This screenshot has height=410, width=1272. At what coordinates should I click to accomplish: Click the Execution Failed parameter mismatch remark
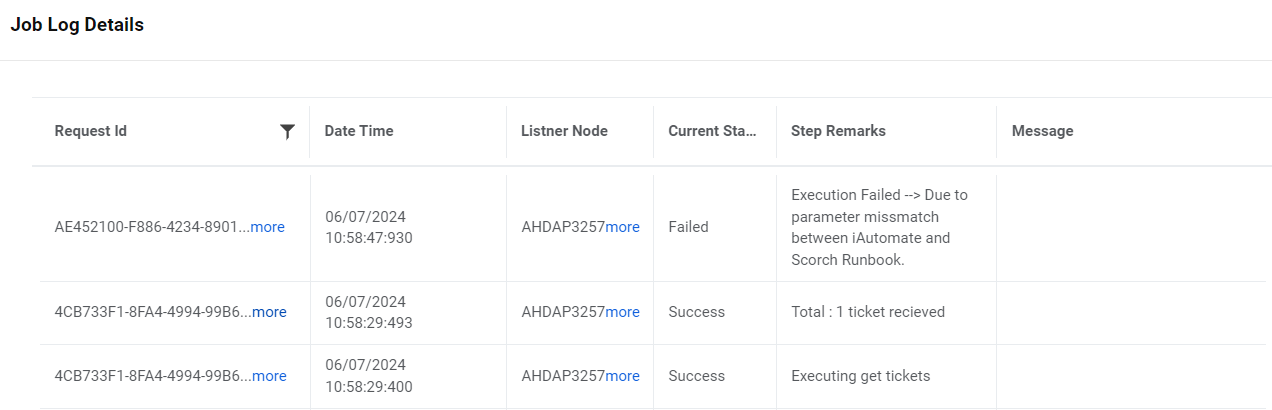point(879,227)
